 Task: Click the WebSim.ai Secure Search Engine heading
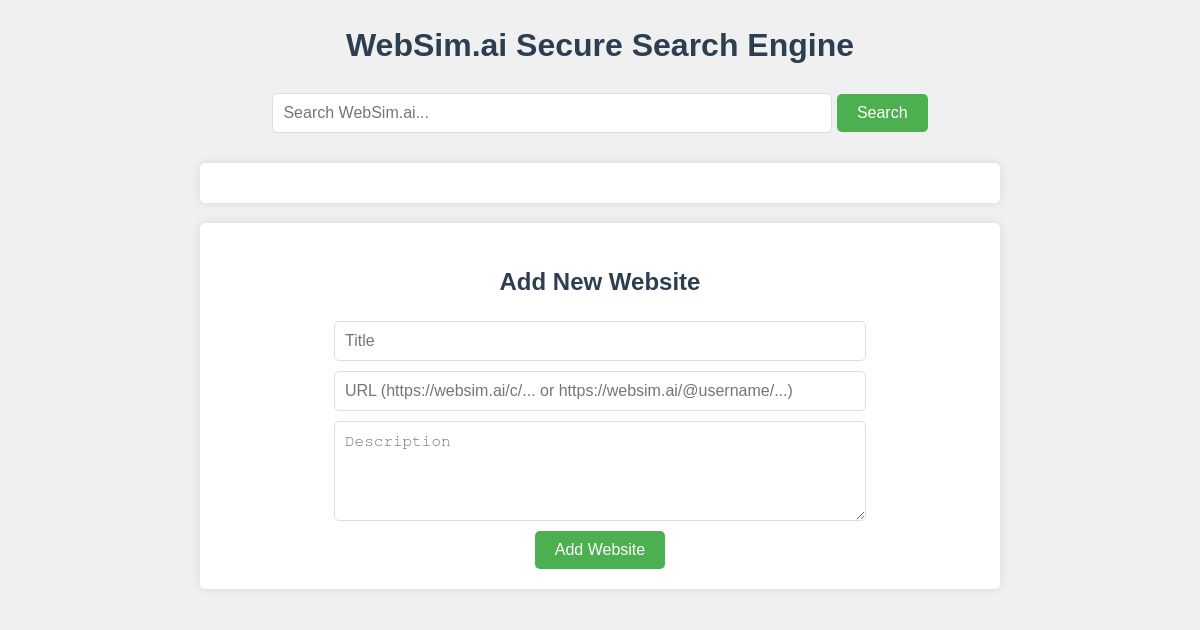tap(600, 45)
